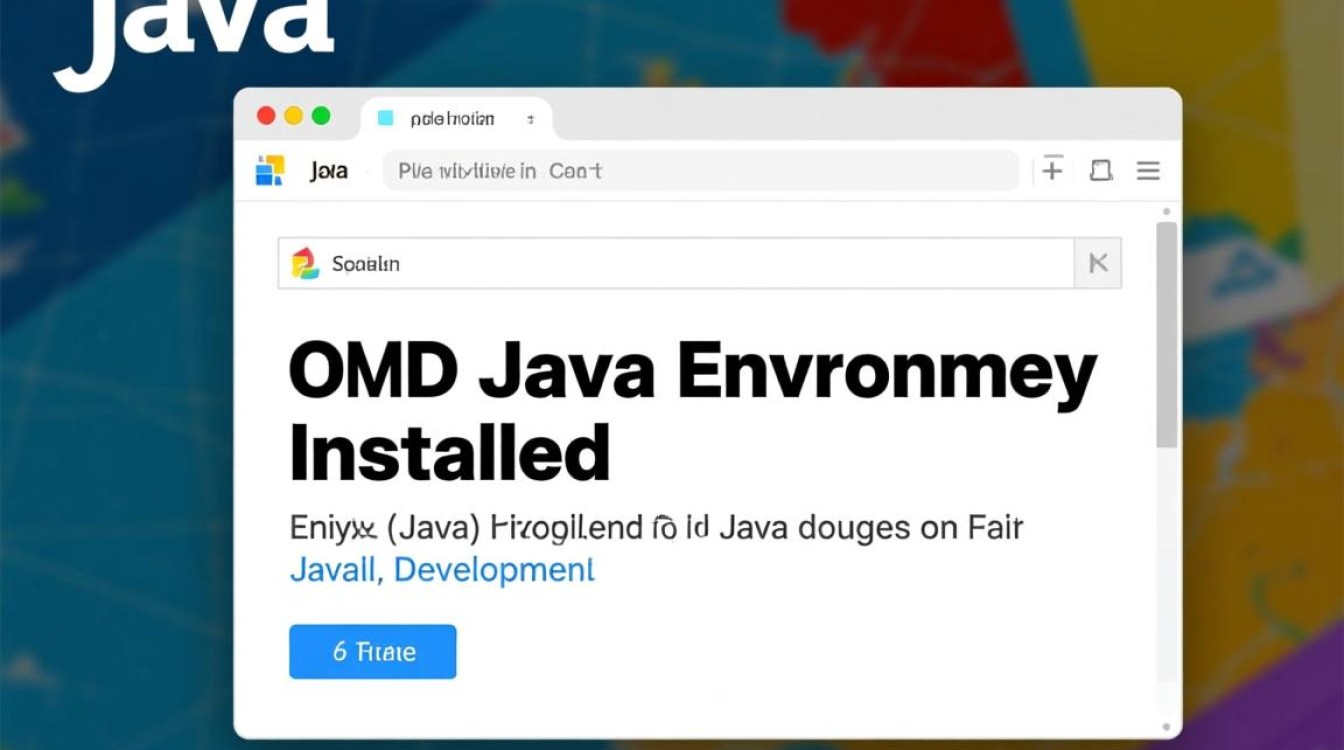Click the blue '6 Fitate' button
The height and width of the screenshot is (750, 1344).
372,651
